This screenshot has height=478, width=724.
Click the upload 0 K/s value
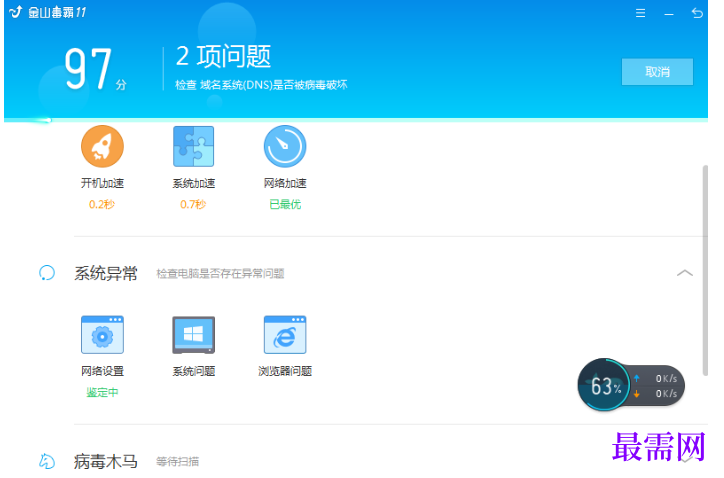[x=666, y=378]
